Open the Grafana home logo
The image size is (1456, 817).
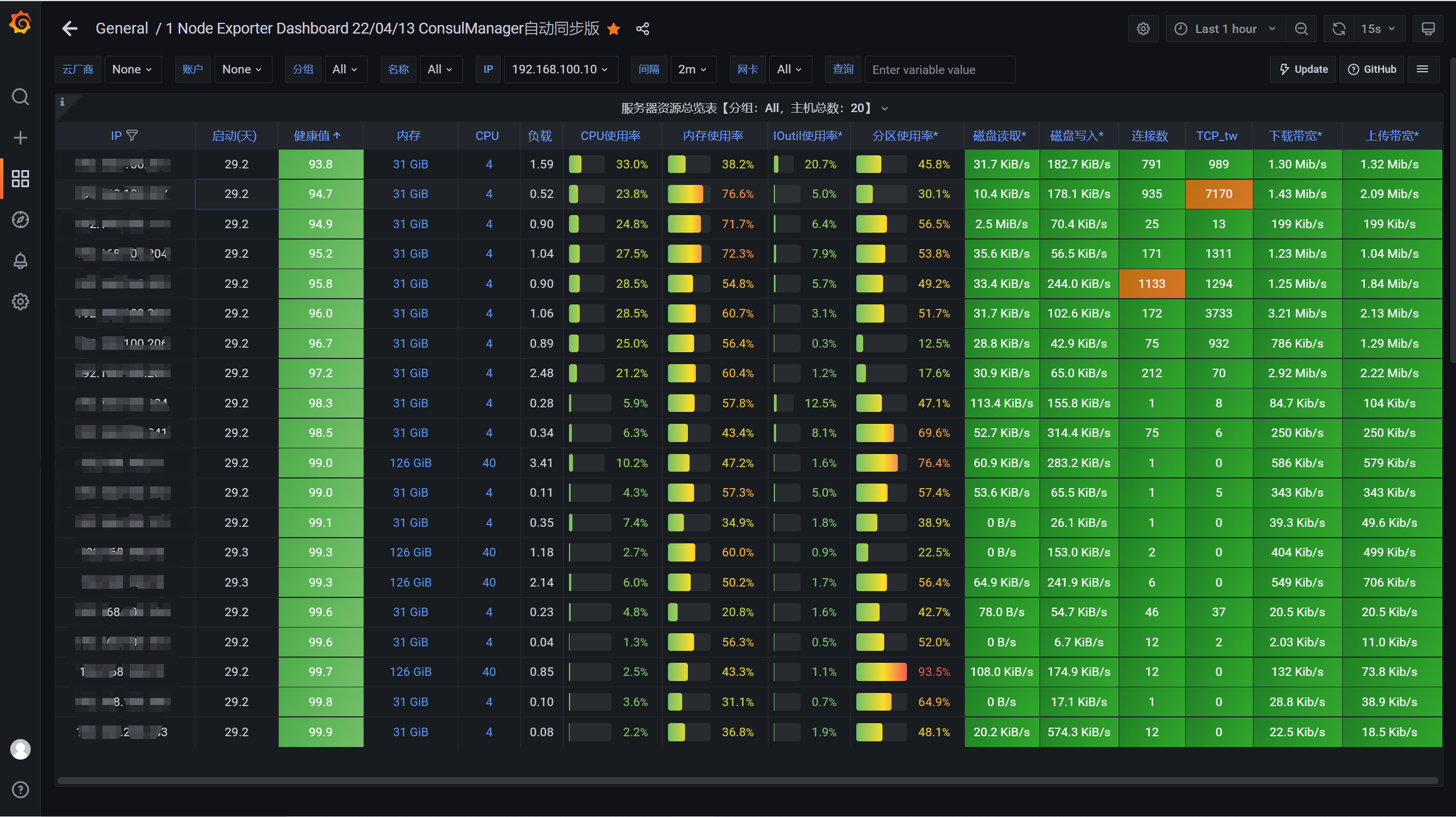click(20, 23)
